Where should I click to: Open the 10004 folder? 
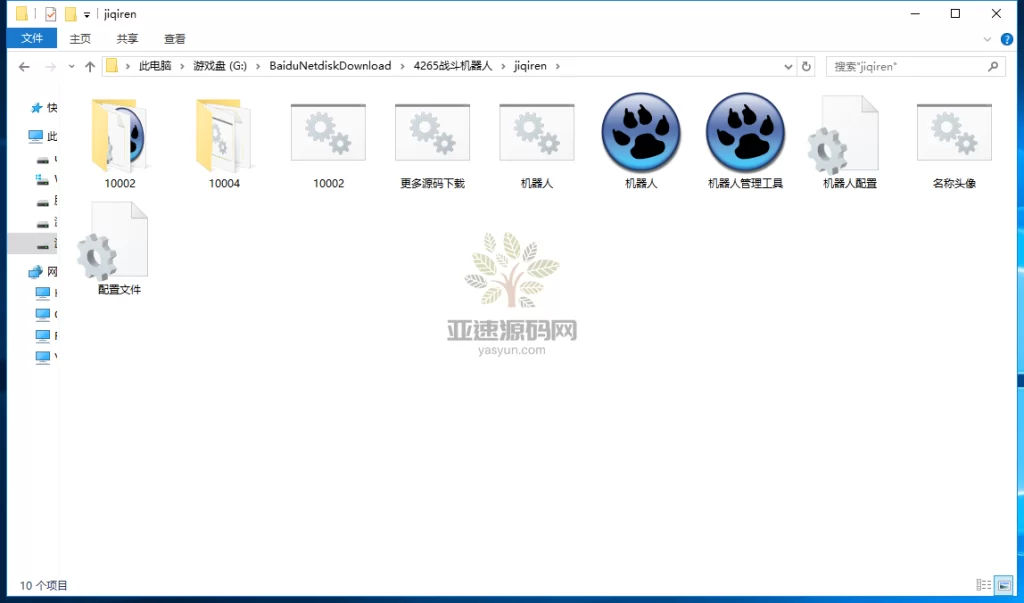tap(223, 135)
